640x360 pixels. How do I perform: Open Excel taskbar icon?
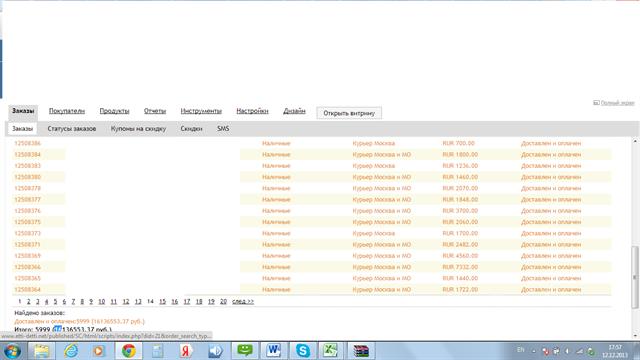[x=330, y=351]
